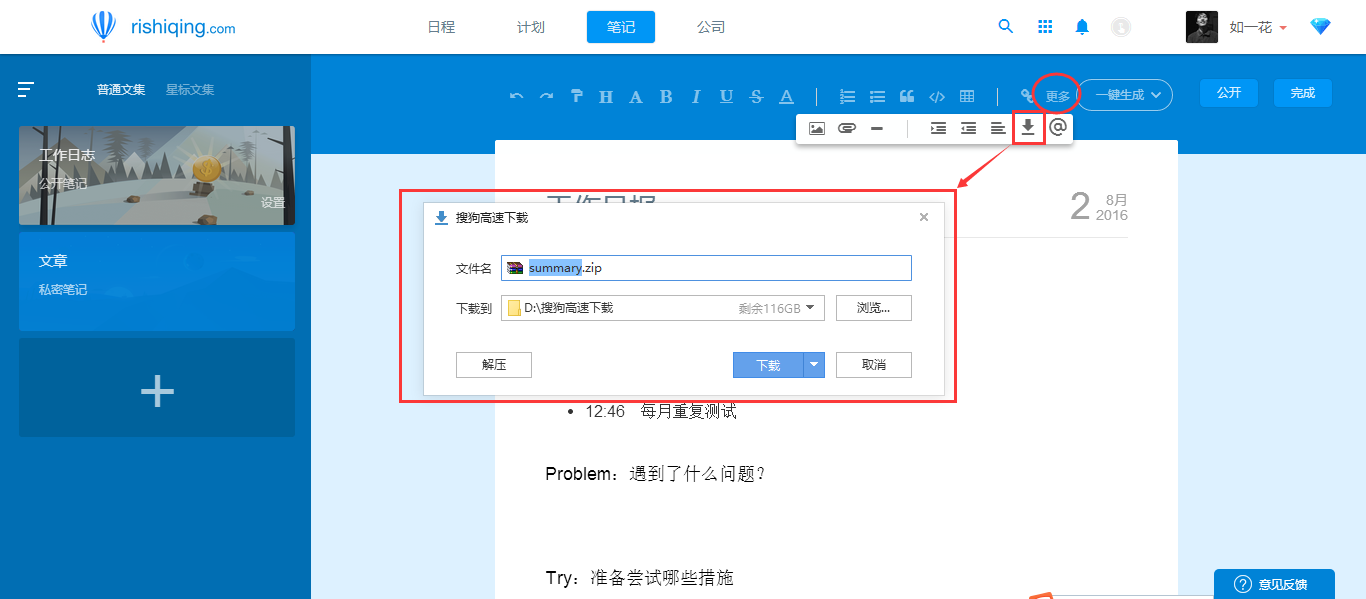Screen dimensions: 1366x599
Task: Click the code block icon
Action: pyautogui.click(x=937, y=95)
